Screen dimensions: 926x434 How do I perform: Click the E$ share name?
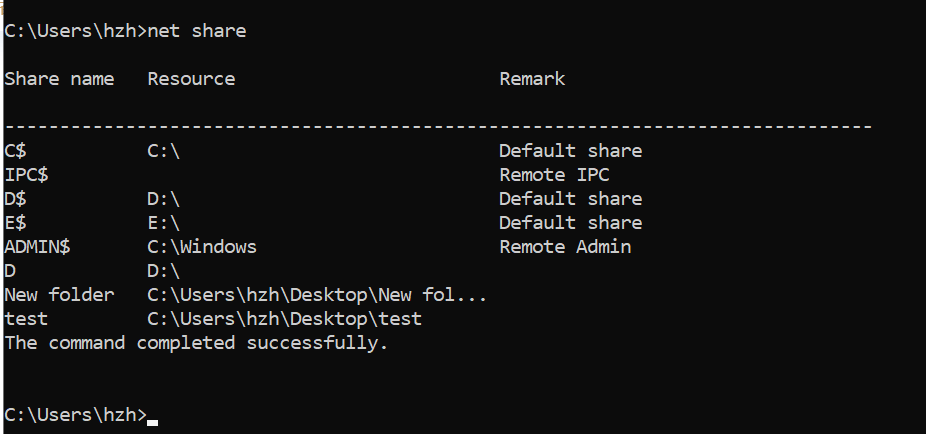coord(15,223)
